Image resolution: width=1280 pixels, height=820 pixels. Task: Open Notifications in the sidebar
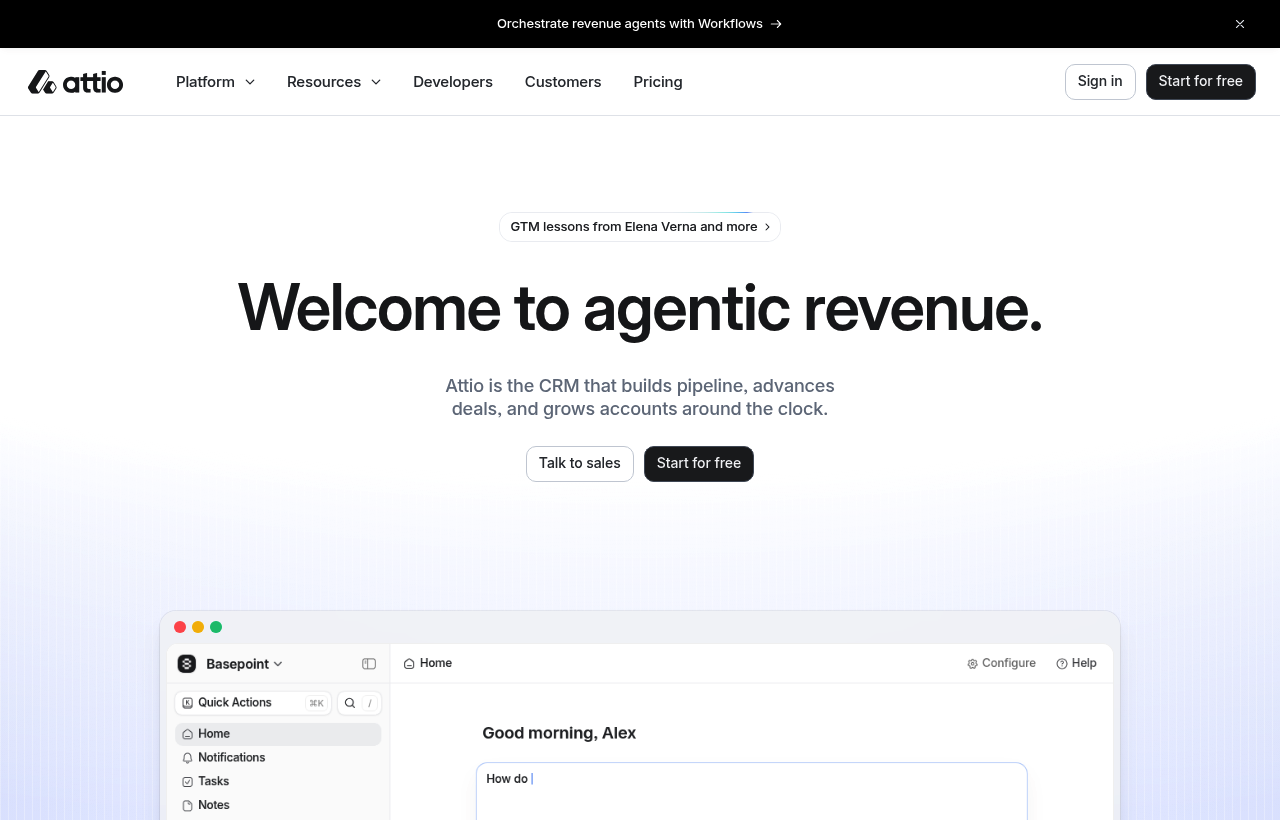click(x=278, y=758)
